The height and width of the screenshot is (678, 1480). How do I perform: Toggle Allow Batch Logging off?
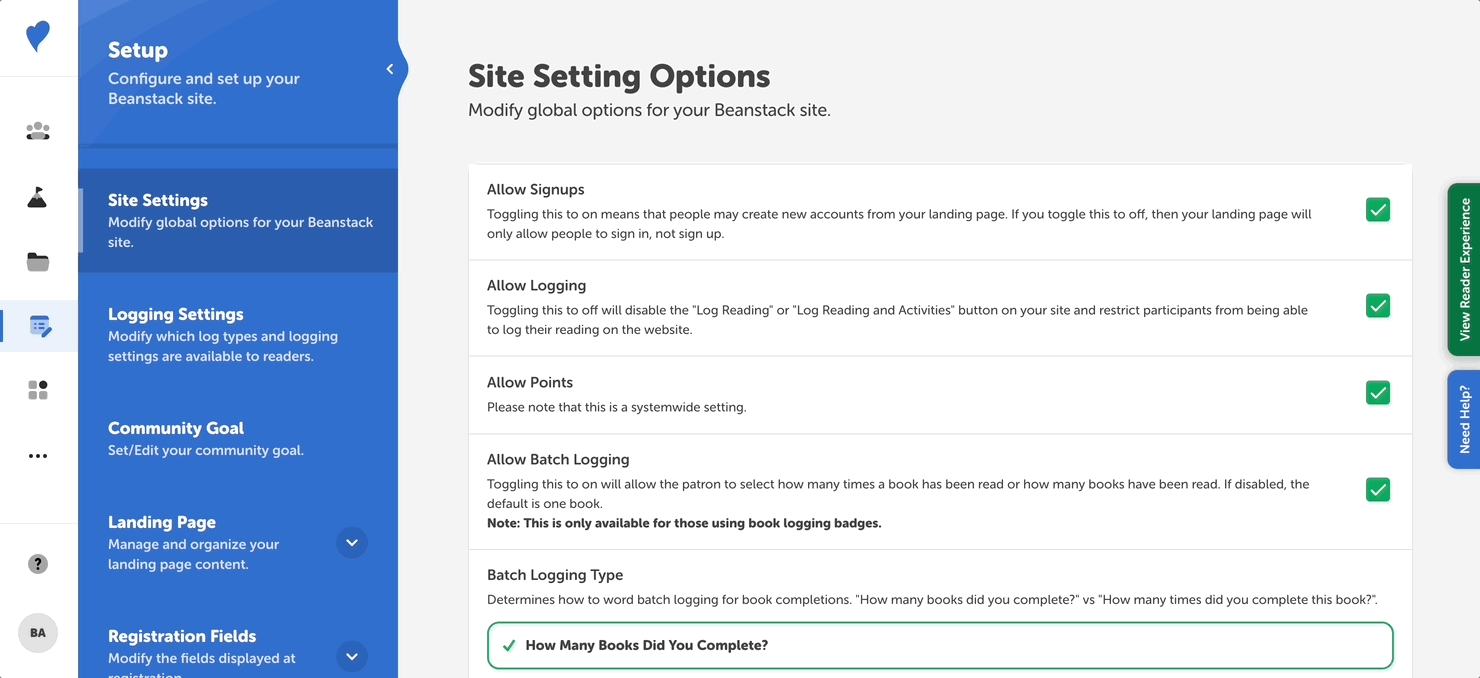point(1377,490)
